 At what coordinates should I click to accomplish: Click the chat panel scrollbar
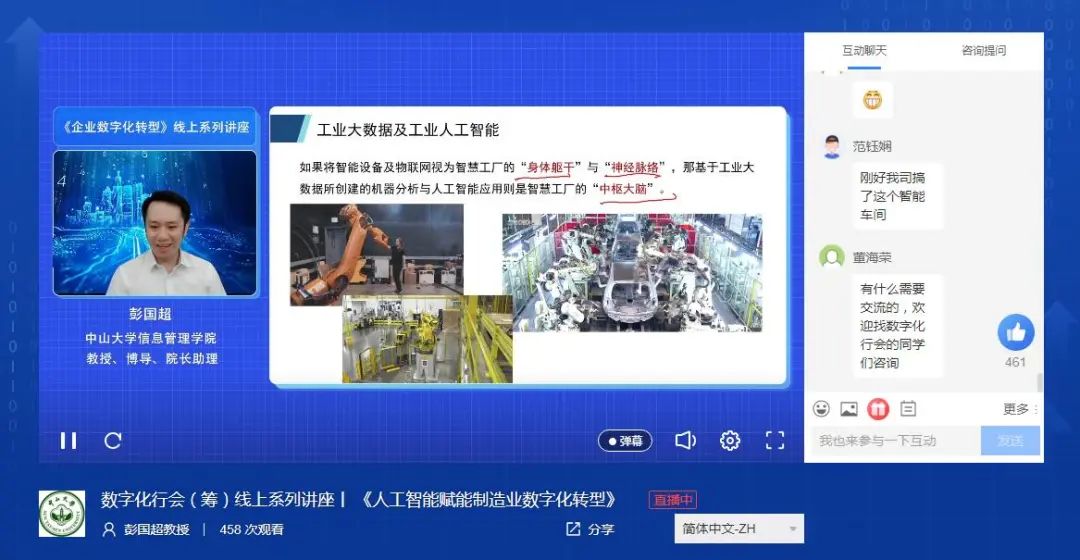click(1040, 381)
